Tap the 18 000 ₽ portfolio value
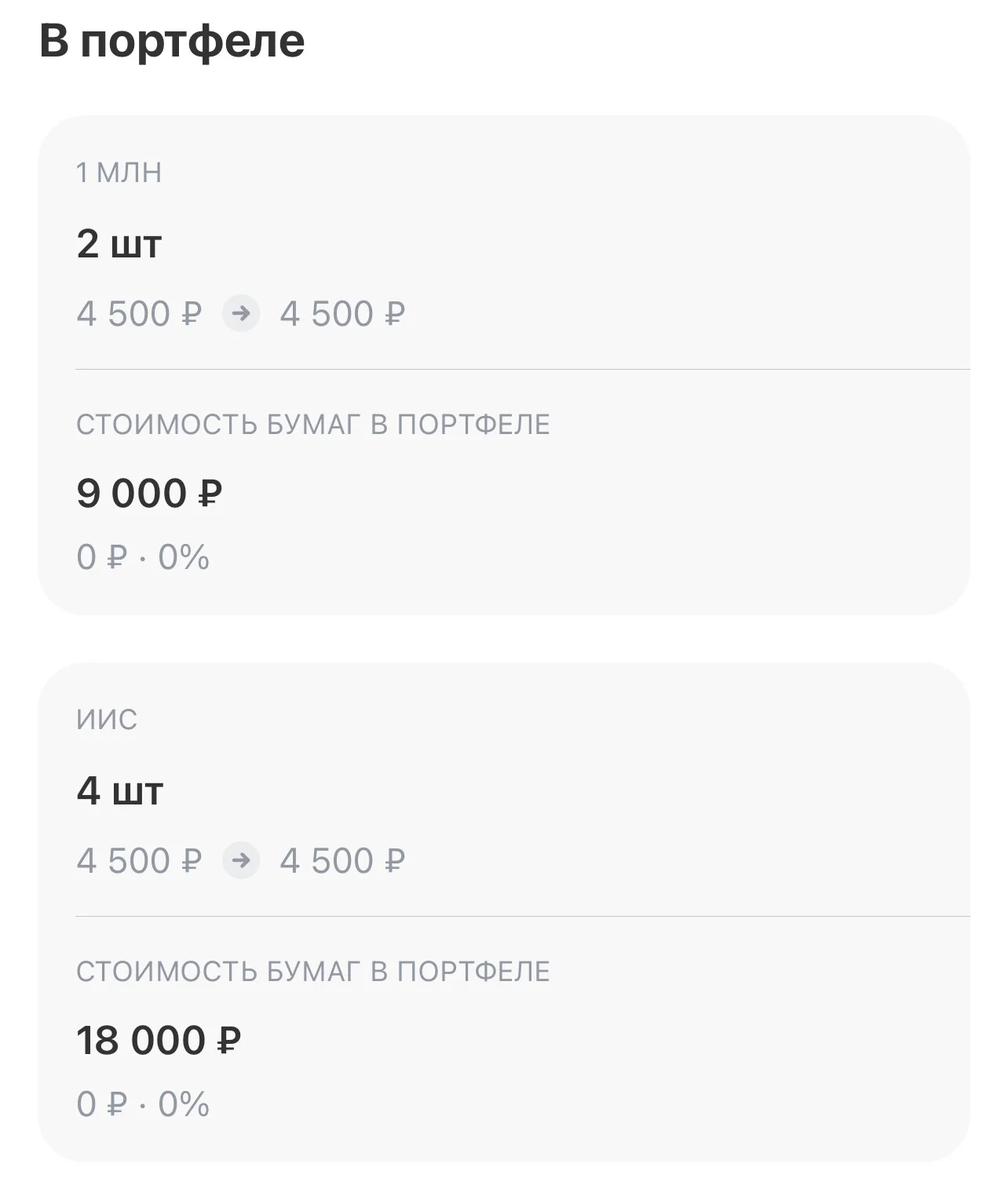Viewport: 1008px width, 1193px height. point(159,1041)
